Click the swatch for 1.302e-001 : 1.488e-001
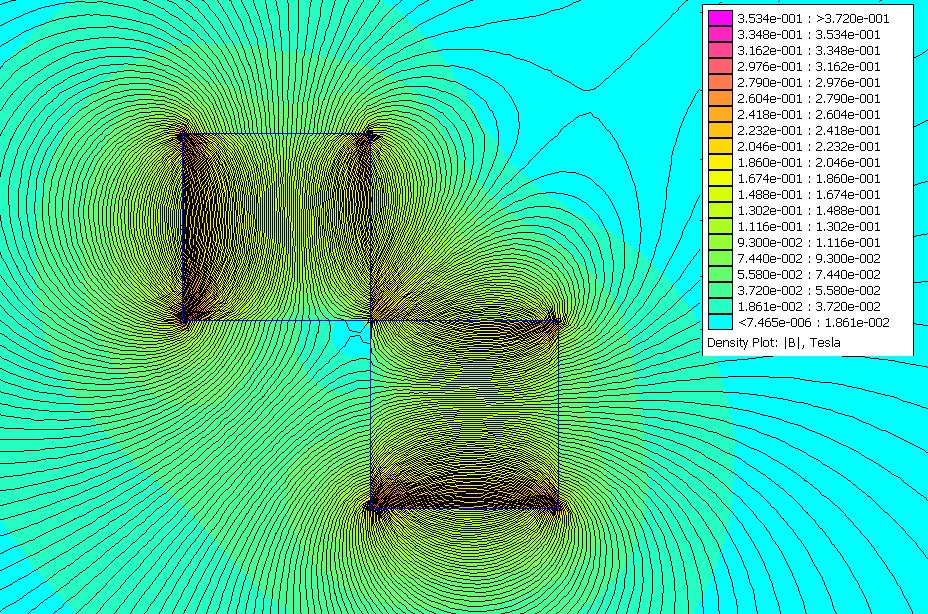 pyautogui.click(x=720, y=210)
